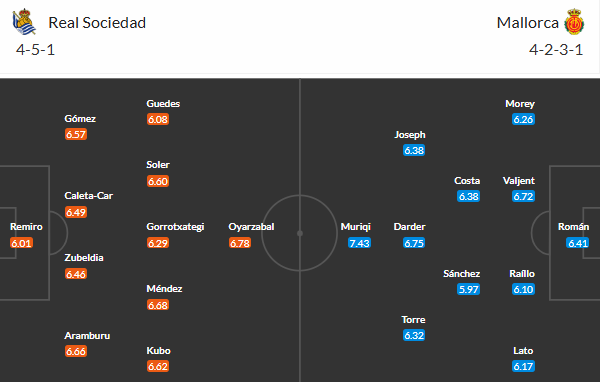Select Valjent's 6.72 rating badge
This screenshot has height=382, width=600.
click(x=523, y=196)
